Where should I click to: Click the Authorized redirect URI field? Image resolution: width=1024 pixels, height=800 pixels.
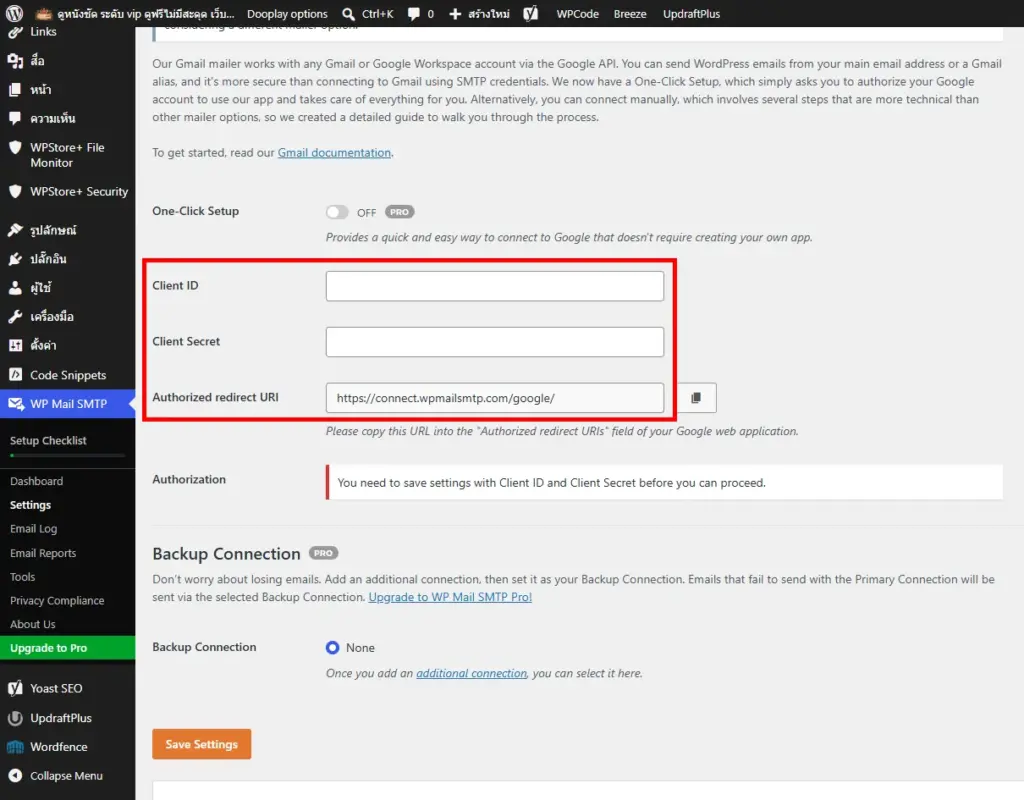[494, 398]
